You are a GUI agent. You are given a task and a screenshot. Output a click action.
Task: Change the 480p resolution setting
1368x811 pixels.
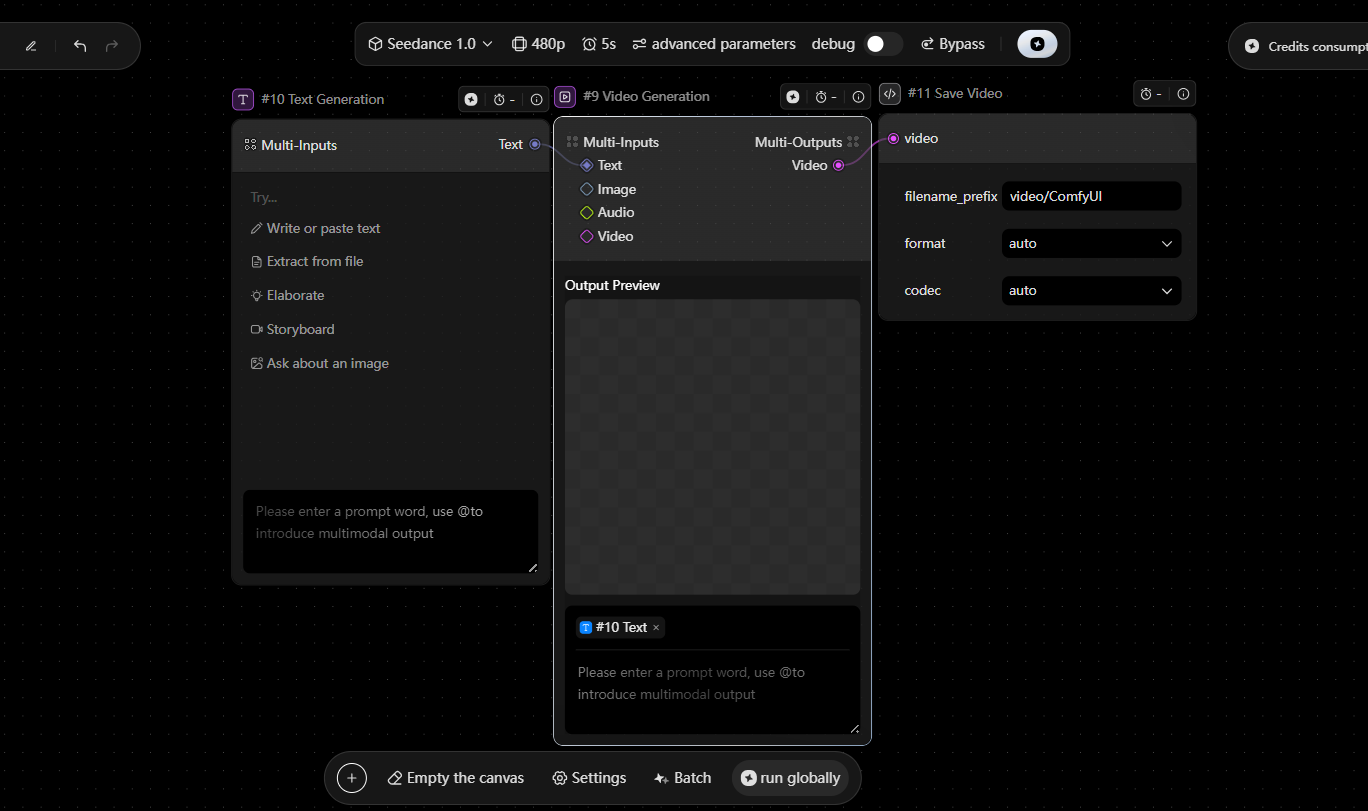538,44
